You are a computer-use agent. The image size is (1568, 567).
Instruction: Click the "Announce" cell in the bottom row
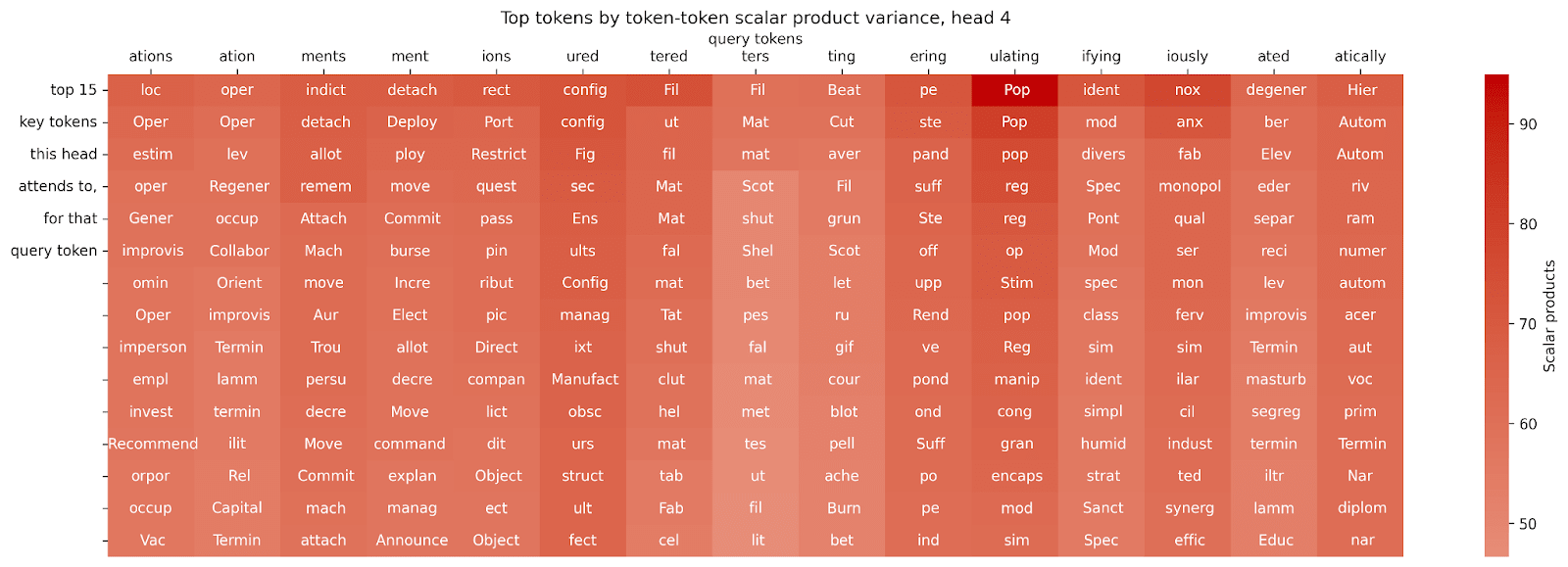pyautogui.click(x=412, y=541)
